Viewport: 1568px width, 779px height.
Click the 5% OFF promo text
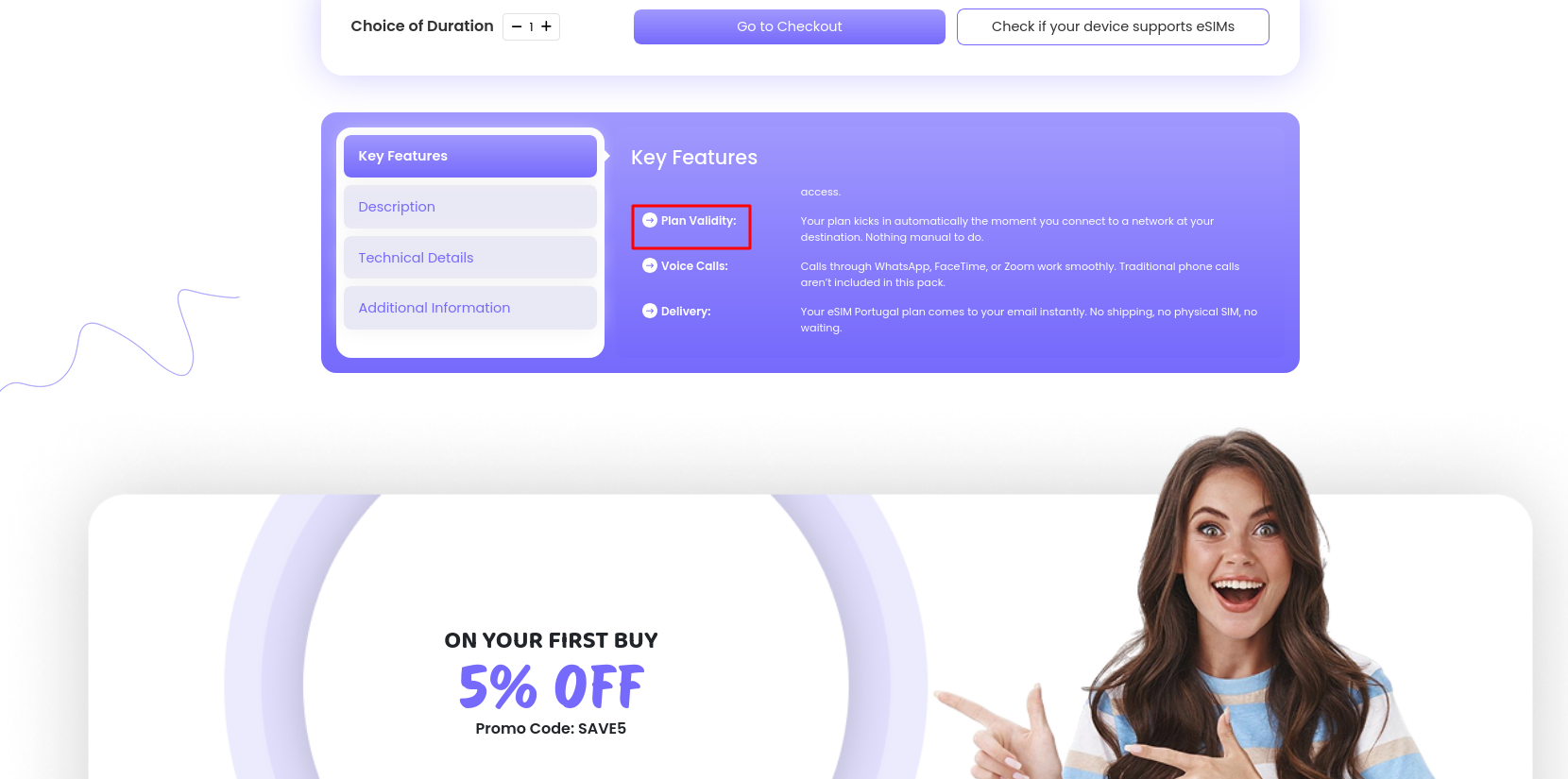[552, 686]
